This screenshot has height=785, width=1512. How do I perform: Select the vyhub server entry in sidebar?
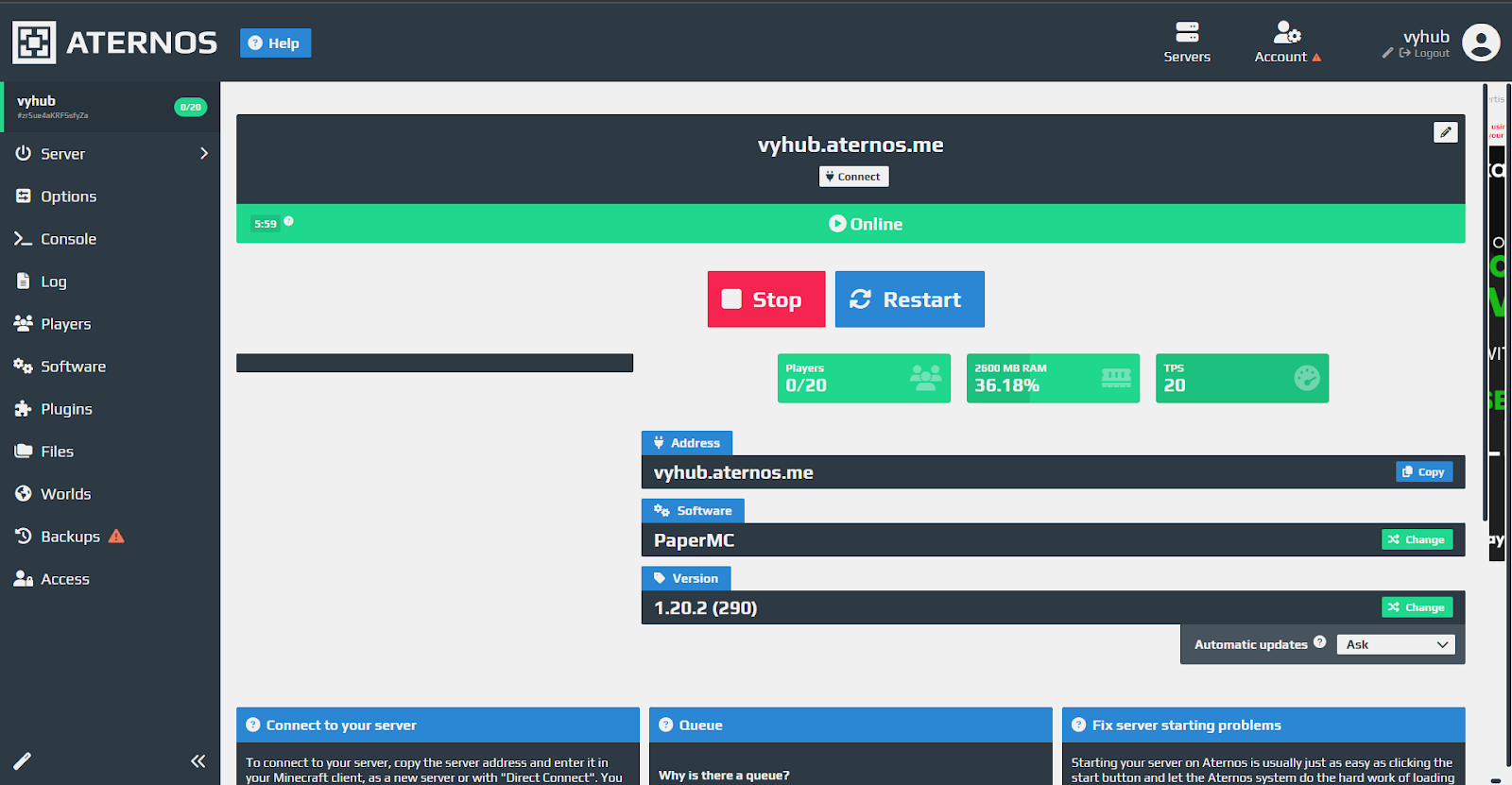[x=110, y=107]
